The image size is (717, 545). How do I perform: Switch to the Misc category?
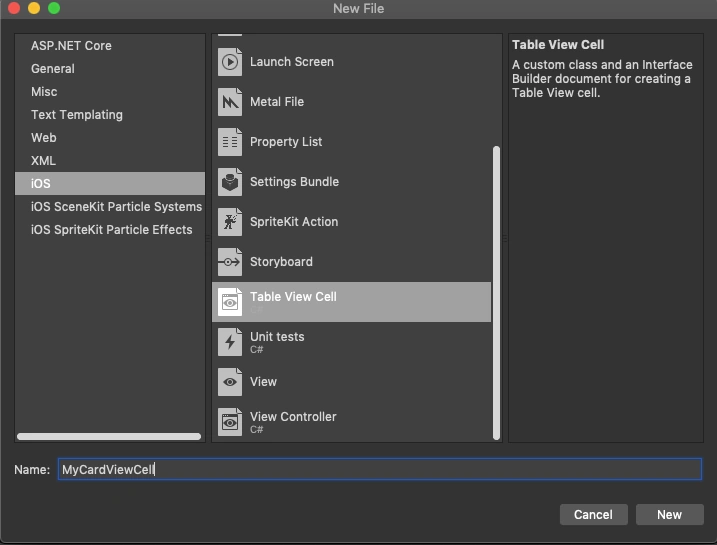[110, 91]
